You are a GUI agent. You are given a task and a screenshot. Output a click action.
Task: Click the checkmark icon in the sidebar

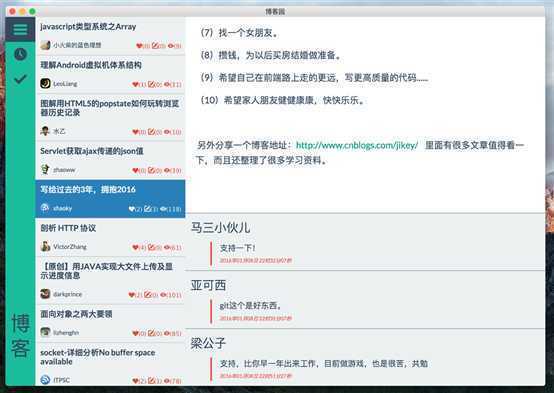pos(20,79)
